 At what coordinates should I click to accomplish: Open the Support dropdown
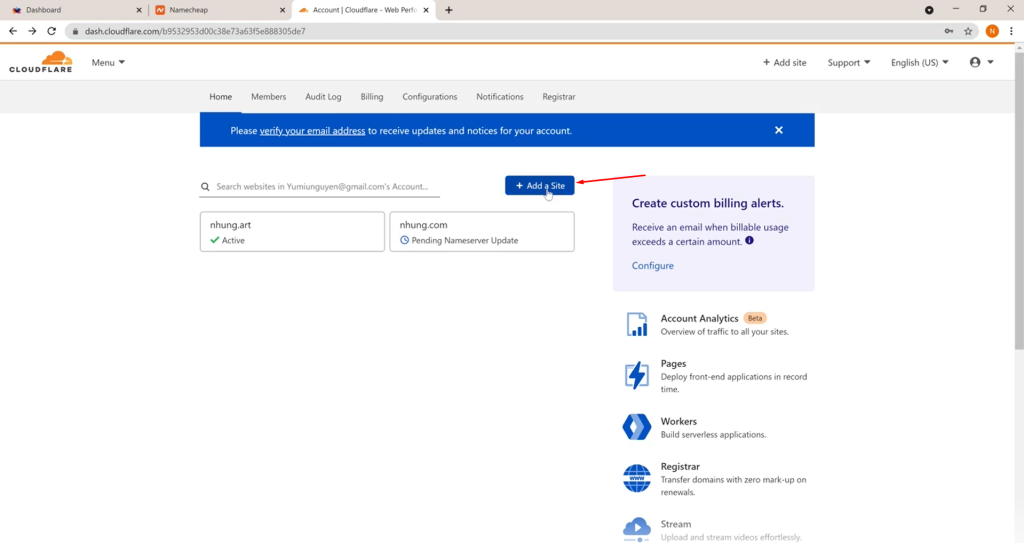[x=848, y=63]
